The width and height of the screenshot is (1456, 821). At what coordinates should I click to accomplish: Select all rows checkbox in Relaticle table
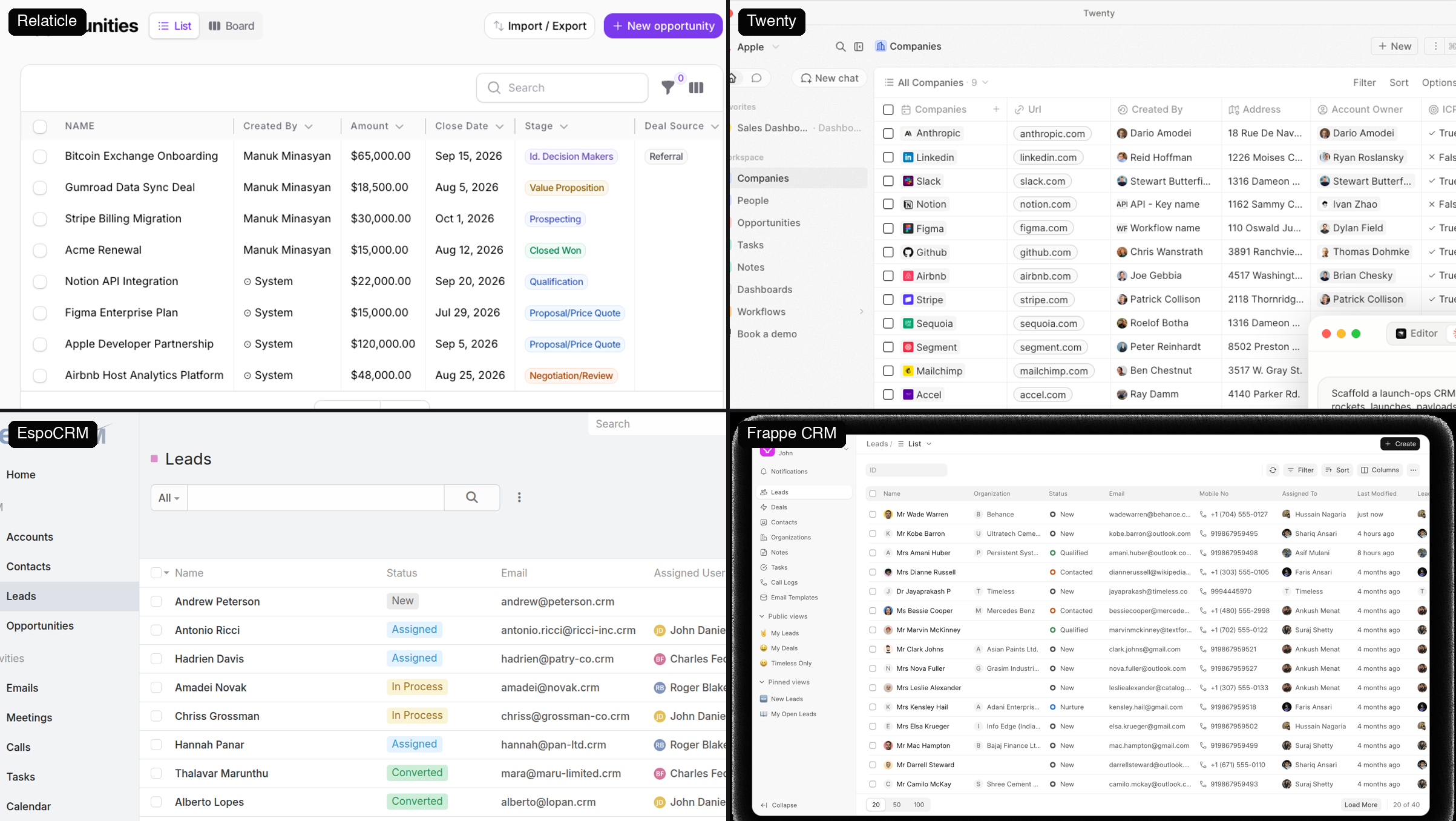tap(40, 127)
